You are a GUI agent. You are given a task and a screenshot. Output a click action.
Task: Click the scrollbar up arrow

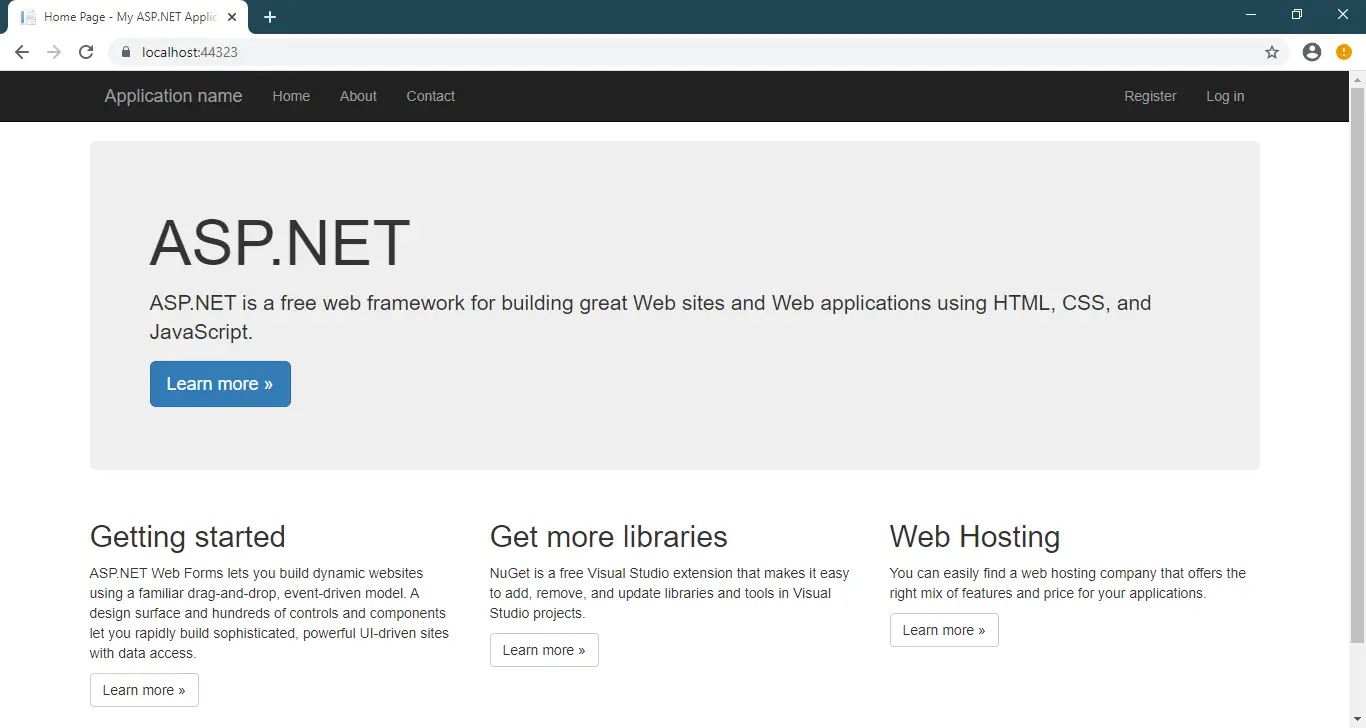pos(1357,79)
